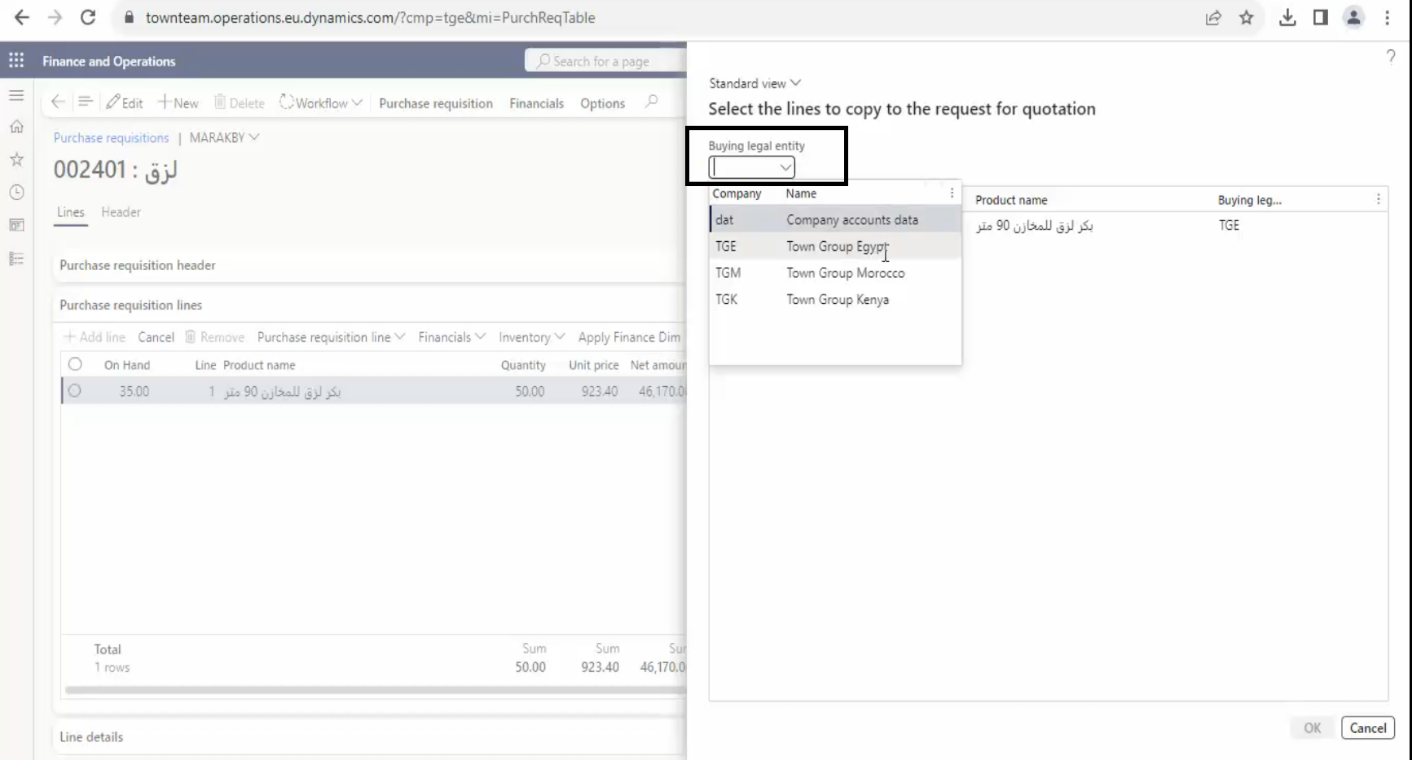Screen dimensions: 1412x760
Task: Select dat Company accounts data row
Action: [835, 220]
